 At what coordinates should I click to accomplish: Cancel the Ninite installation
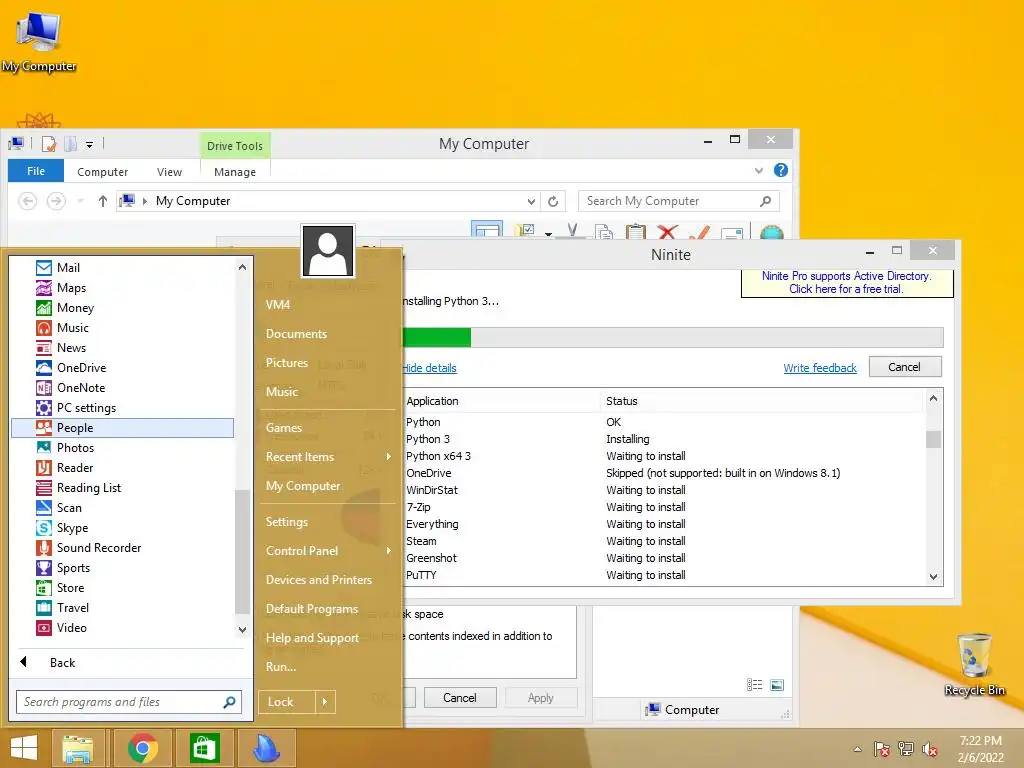904,367
